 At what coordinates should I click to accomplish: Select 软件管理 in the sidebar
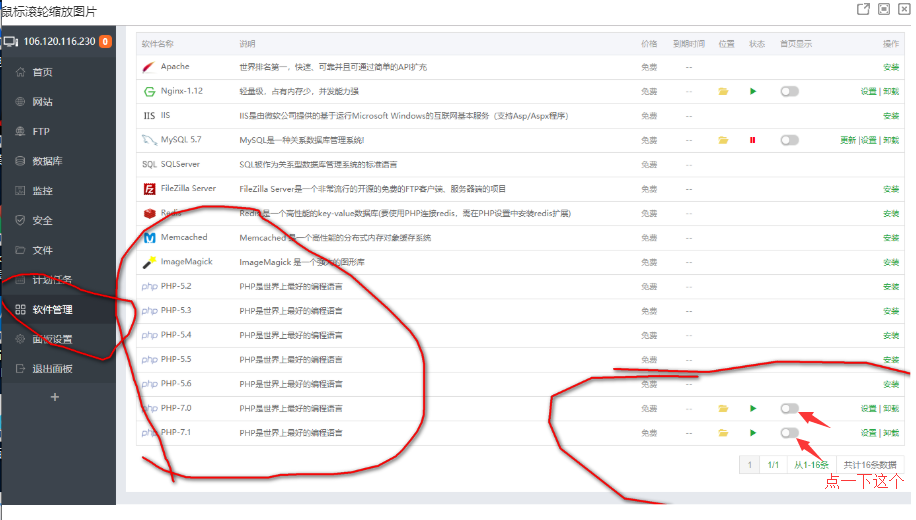pyautogui.click(x=58, y=310)
